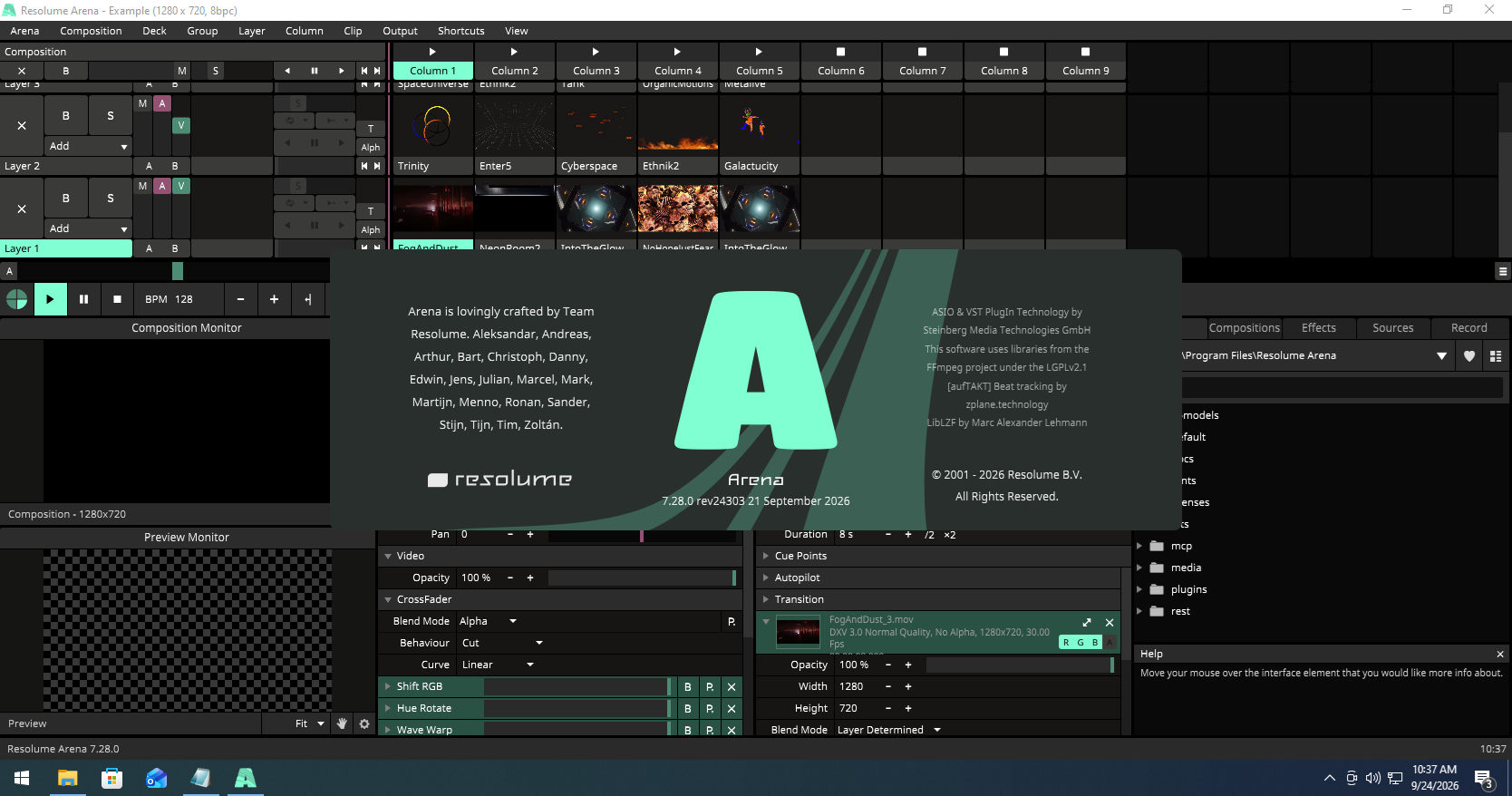Increase BPM with the plus button

click(x=274, y=299)
